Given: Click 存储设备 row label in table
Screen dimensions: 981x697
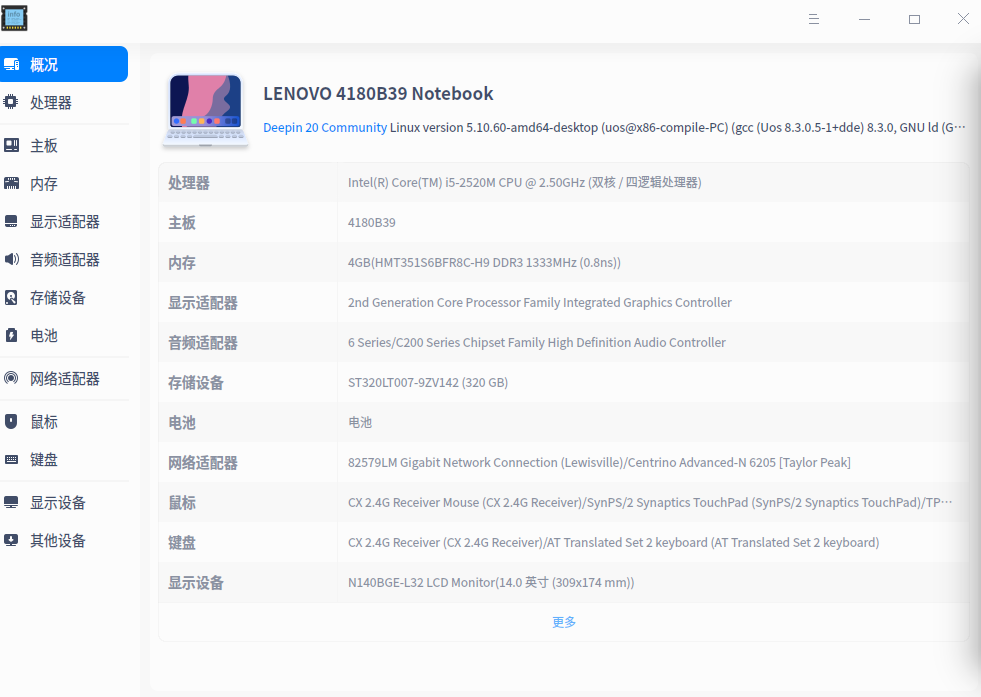Looking at the screenshot, I should click(196, 383).
